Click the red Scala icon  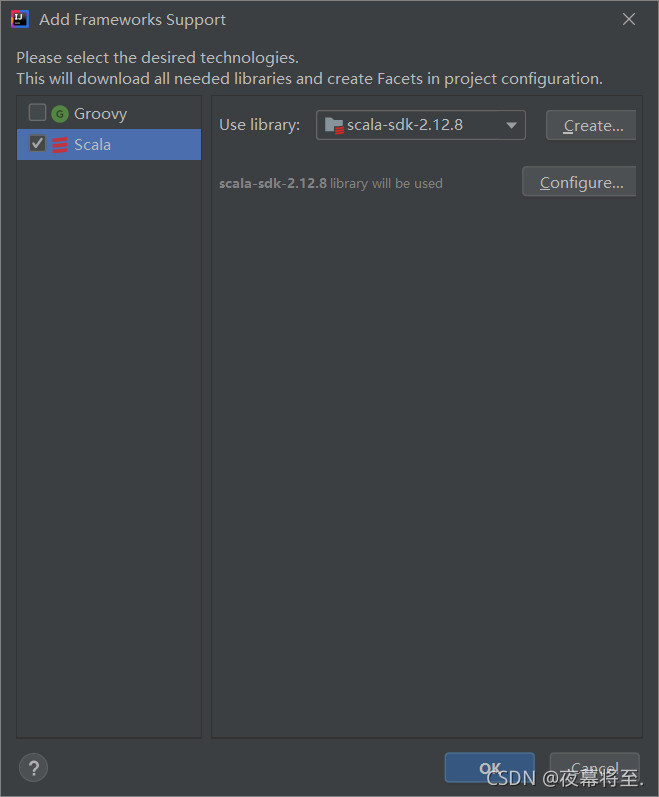59,145
